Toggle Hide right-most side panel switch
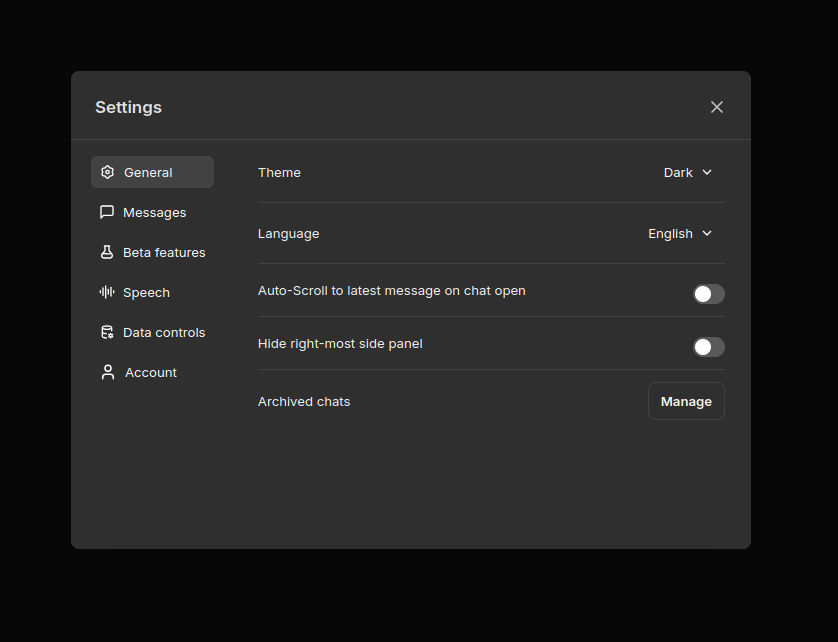Viewport: 838px width, 642px height. (x=708, y=347)
